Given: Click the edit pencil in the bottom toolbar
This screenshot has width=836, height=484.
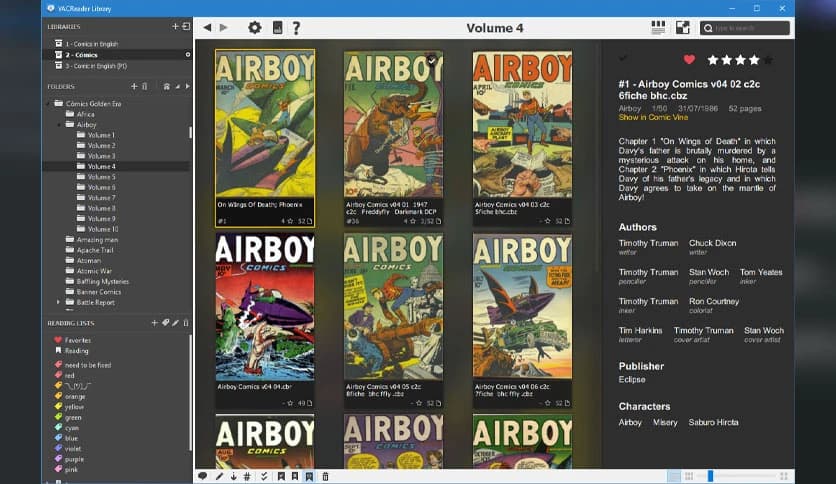Looking at the screenshot, I should coord(219,476).
